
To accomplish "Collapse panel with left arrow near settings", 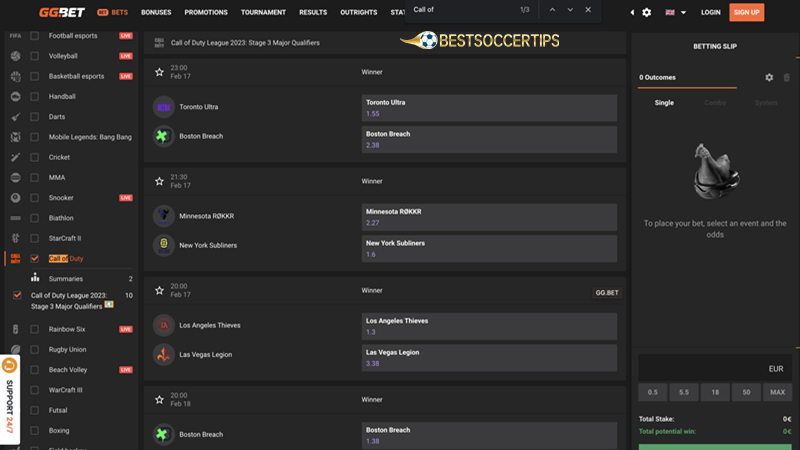I will coord(632,12).
